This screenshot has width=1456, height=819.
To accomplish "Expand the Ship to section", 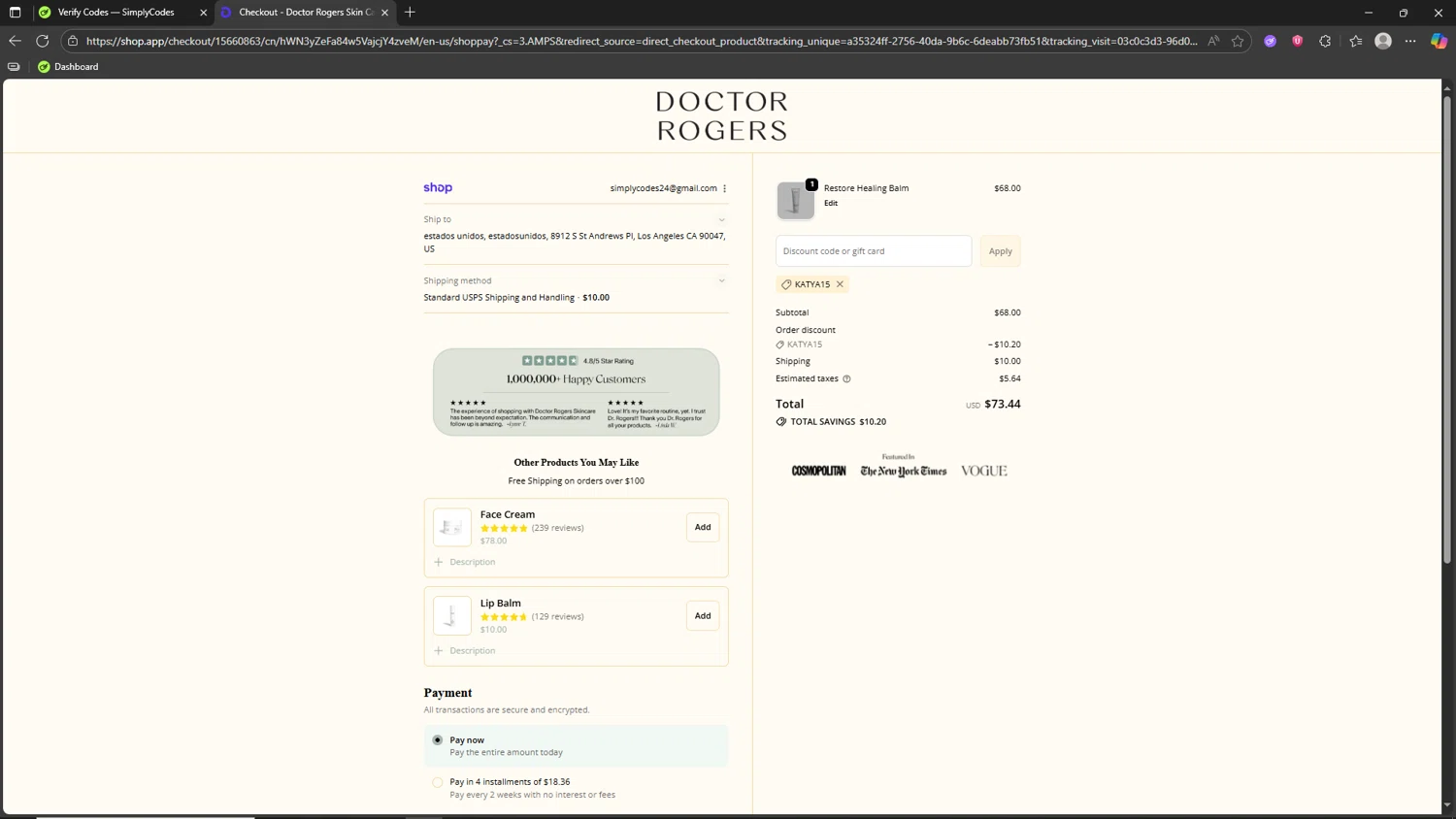I will click(721, 220).
